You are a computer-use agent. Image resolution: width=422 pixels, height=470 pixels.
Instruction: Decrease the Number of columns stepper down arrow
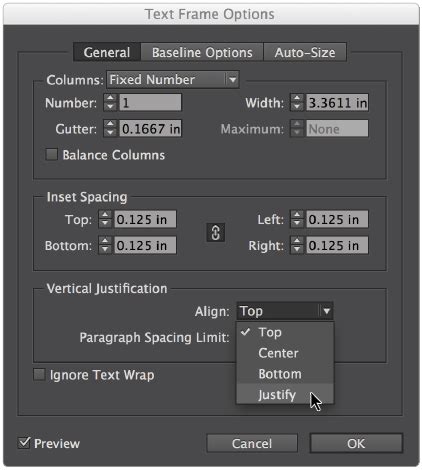click(110, 106)
